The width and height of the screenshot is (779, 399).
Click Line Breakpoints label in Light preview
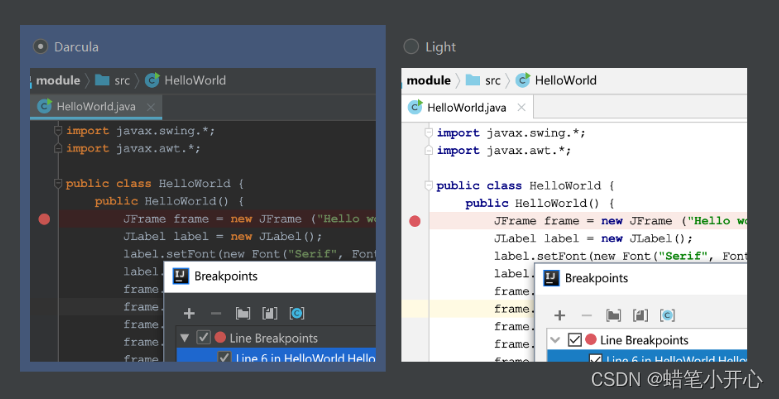pyautogui.click(x=644, y=340)
